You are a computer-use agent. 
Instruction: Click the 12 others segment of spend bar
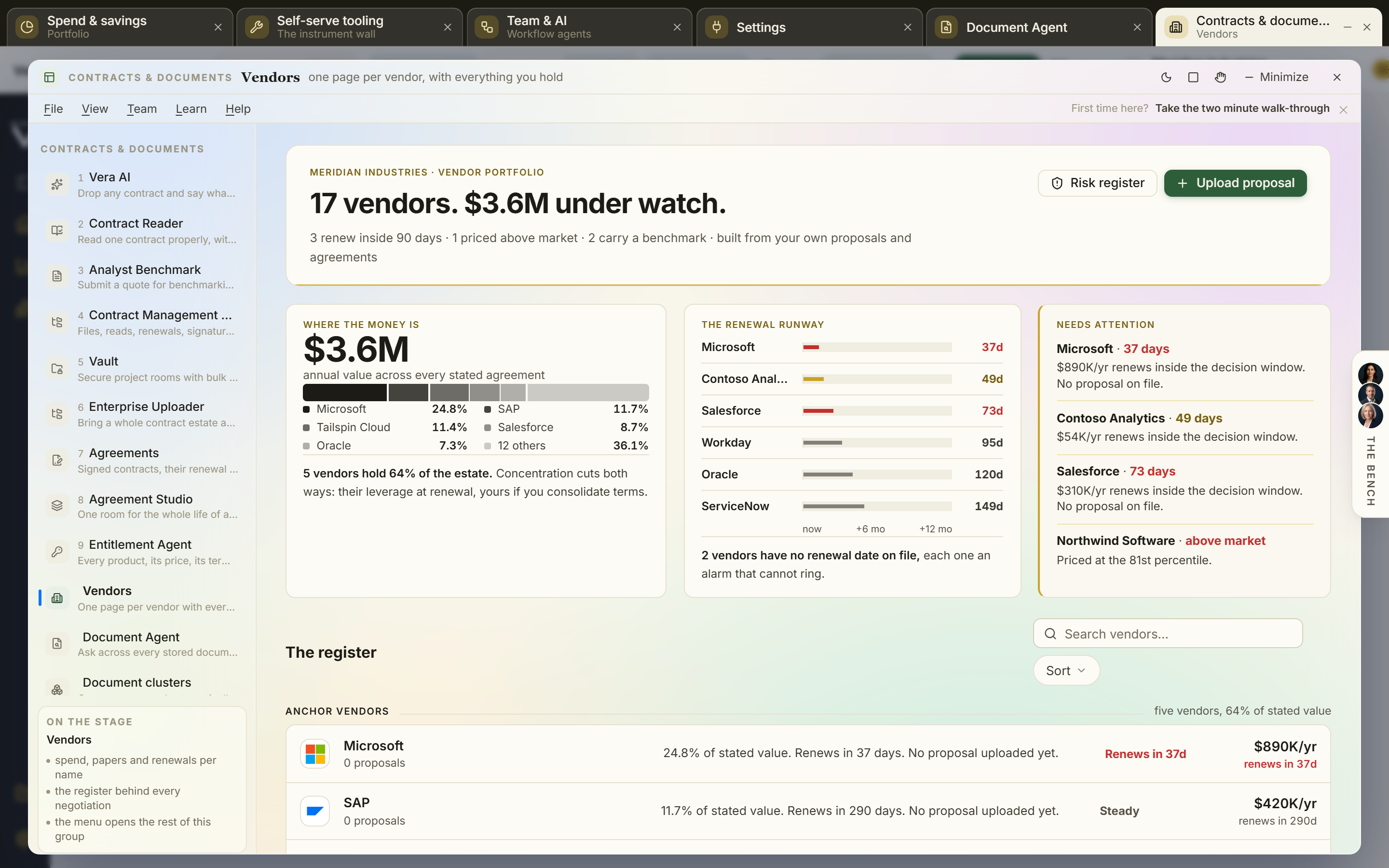pyautogui.click(x=588, y=393)
